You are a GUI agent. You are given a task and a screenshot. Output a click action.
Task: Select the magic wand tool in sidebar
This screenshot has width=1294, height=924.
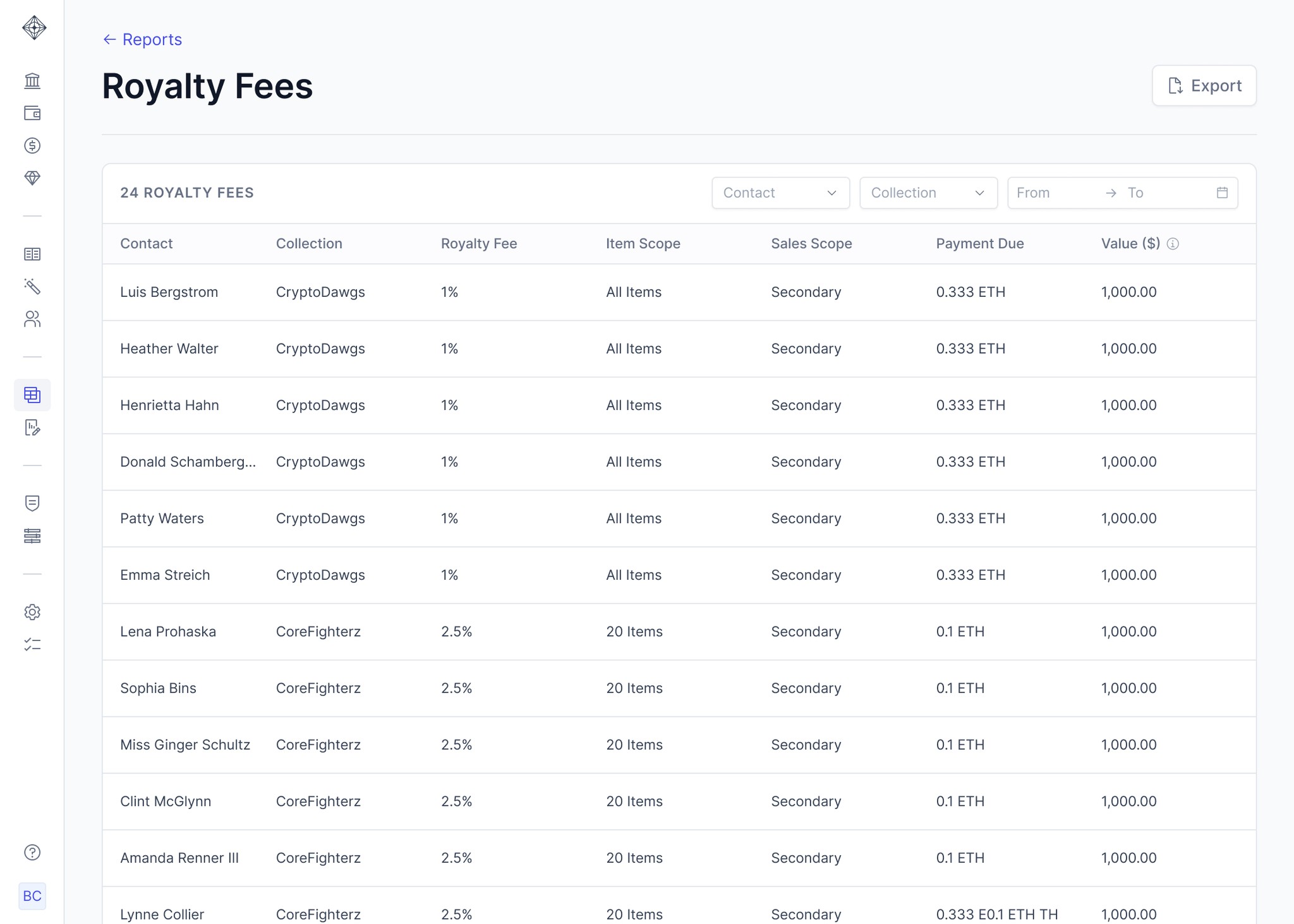coord(32,287)
